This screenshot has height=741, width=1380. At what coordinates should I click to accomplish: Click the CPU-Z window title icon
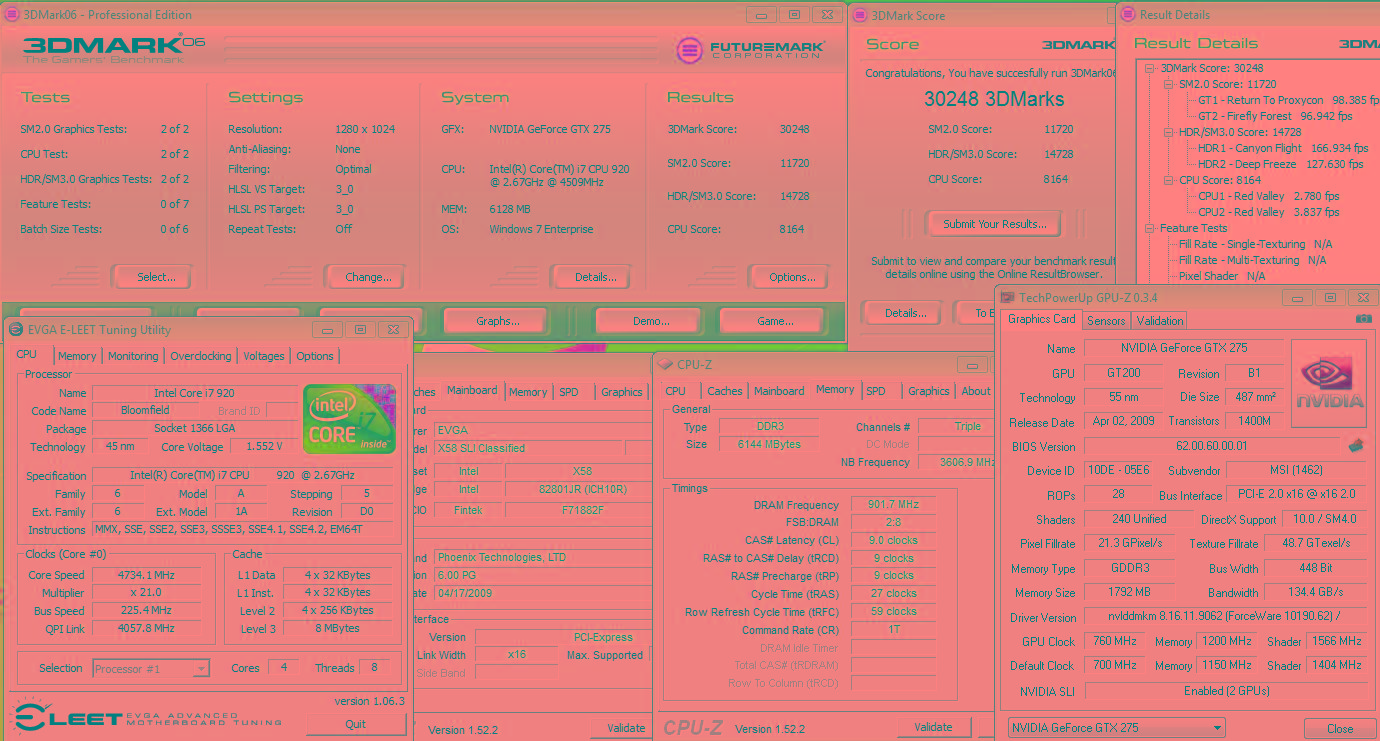click(666, 364)
